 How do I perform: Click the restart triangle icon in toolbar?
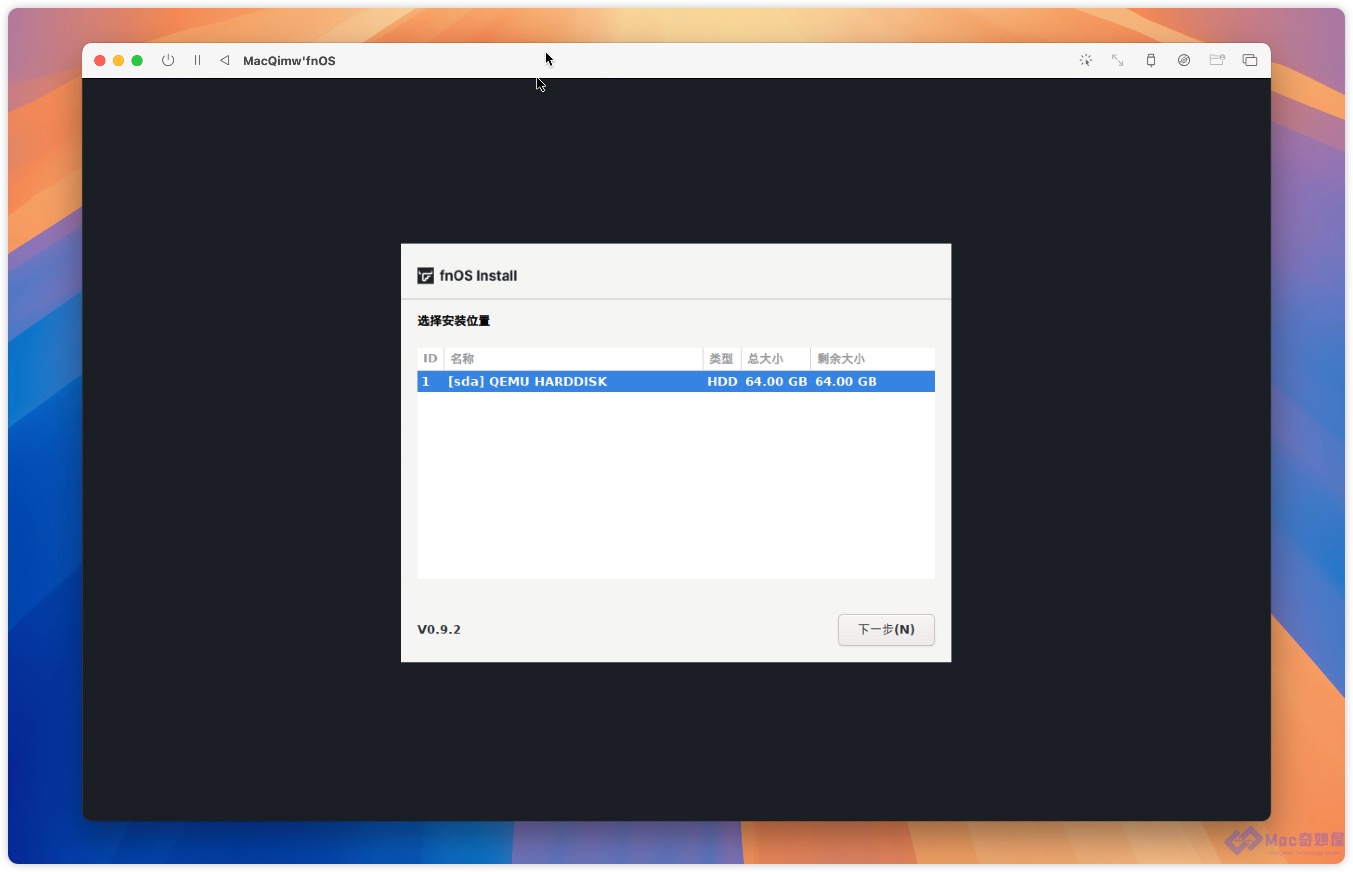224,60
